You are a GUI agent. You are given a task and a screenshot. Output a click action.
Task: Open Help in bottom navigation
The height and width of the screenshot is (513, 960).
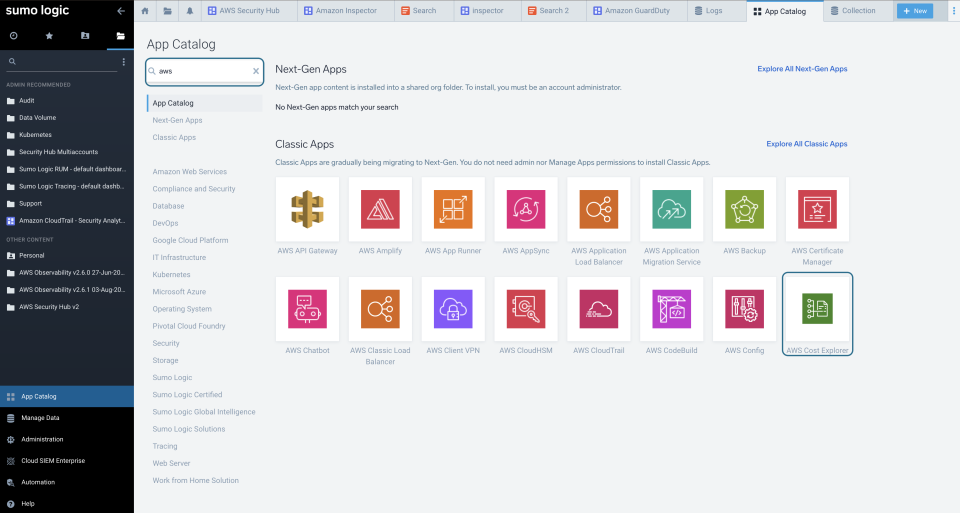click(x=67, y=503)
